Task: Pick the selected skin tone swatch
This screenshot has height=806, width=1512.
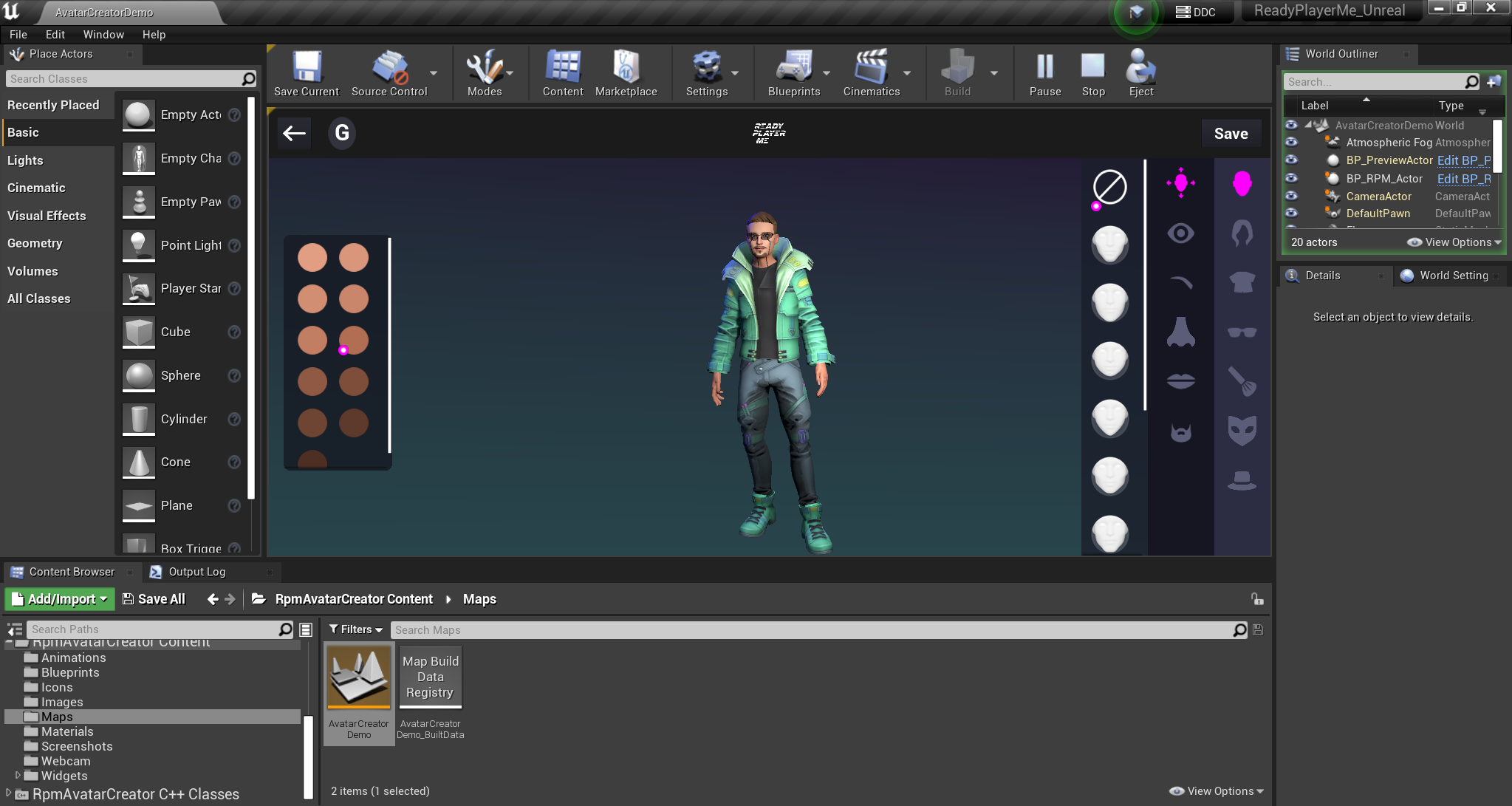Action: [x=355, y=340]
